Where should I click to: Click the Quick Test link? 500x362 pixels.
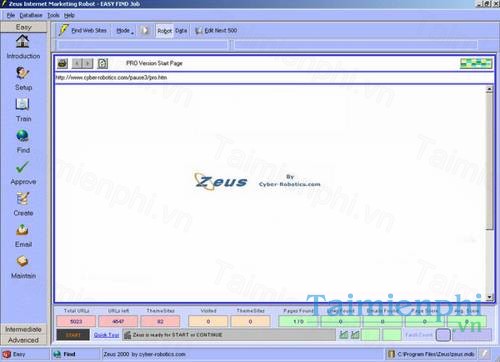pyautogui.click(x=106, y=335)
